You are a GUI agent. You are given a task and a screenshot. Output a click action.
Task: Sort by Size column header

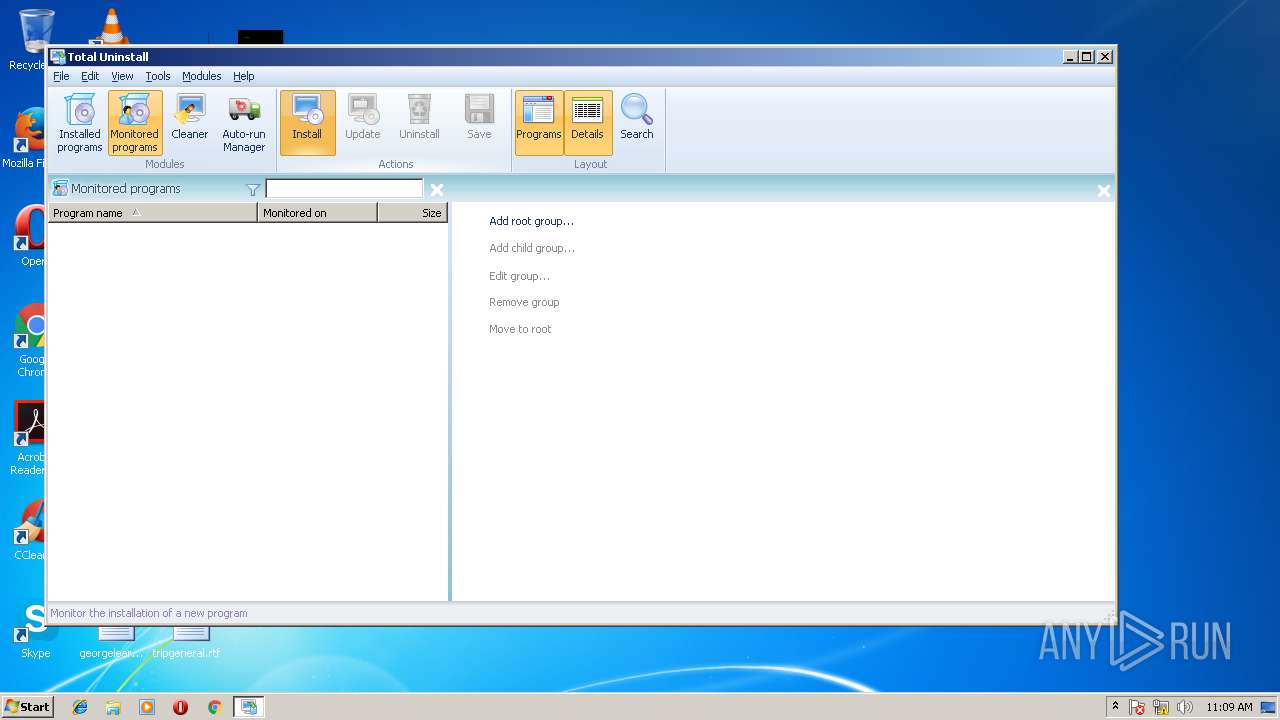click(x=412, y=212)
